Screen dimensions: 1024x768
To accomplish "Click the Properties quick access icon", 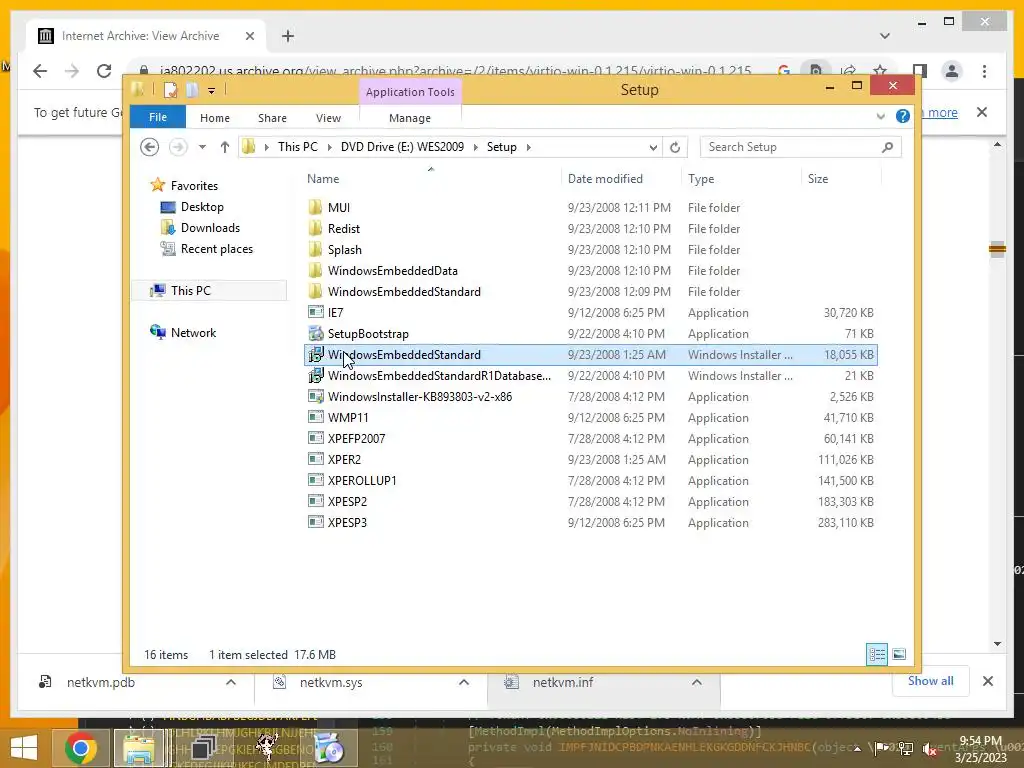I will point(170,90).
